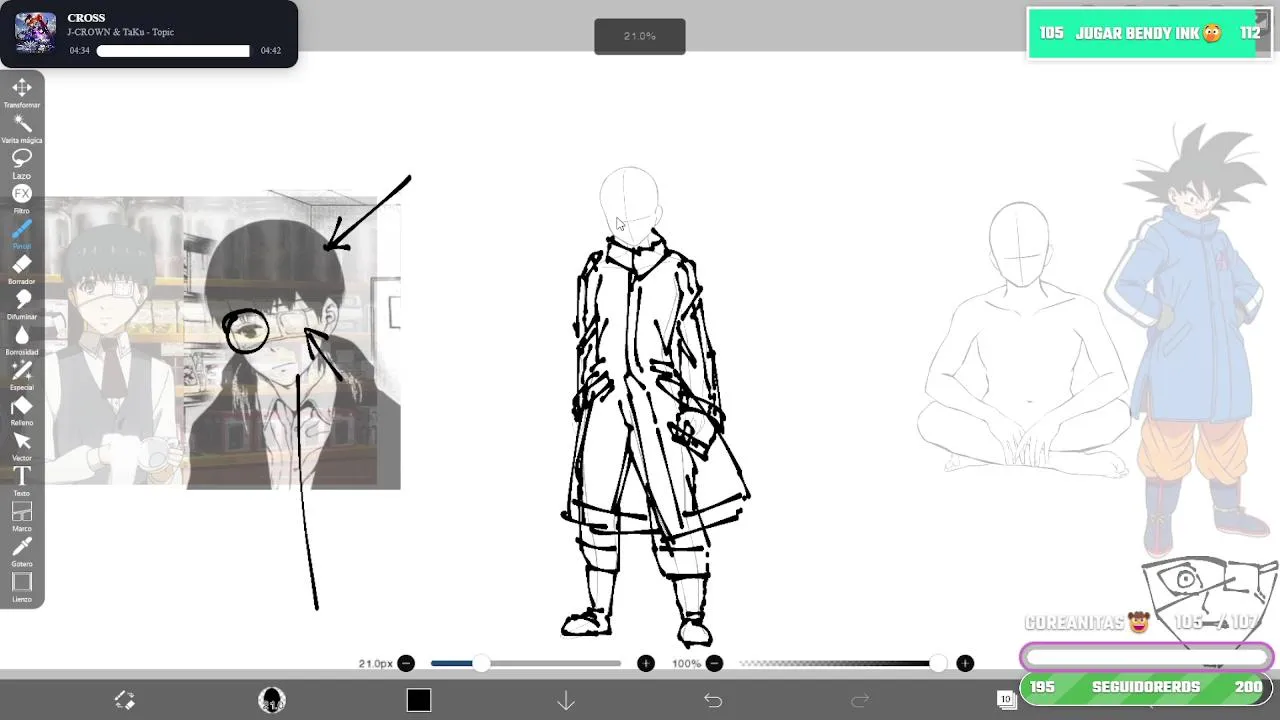Click the Tokyo Ghoul reference image
The height and width of the screenshot is (720, 1280).
[222, 342]
